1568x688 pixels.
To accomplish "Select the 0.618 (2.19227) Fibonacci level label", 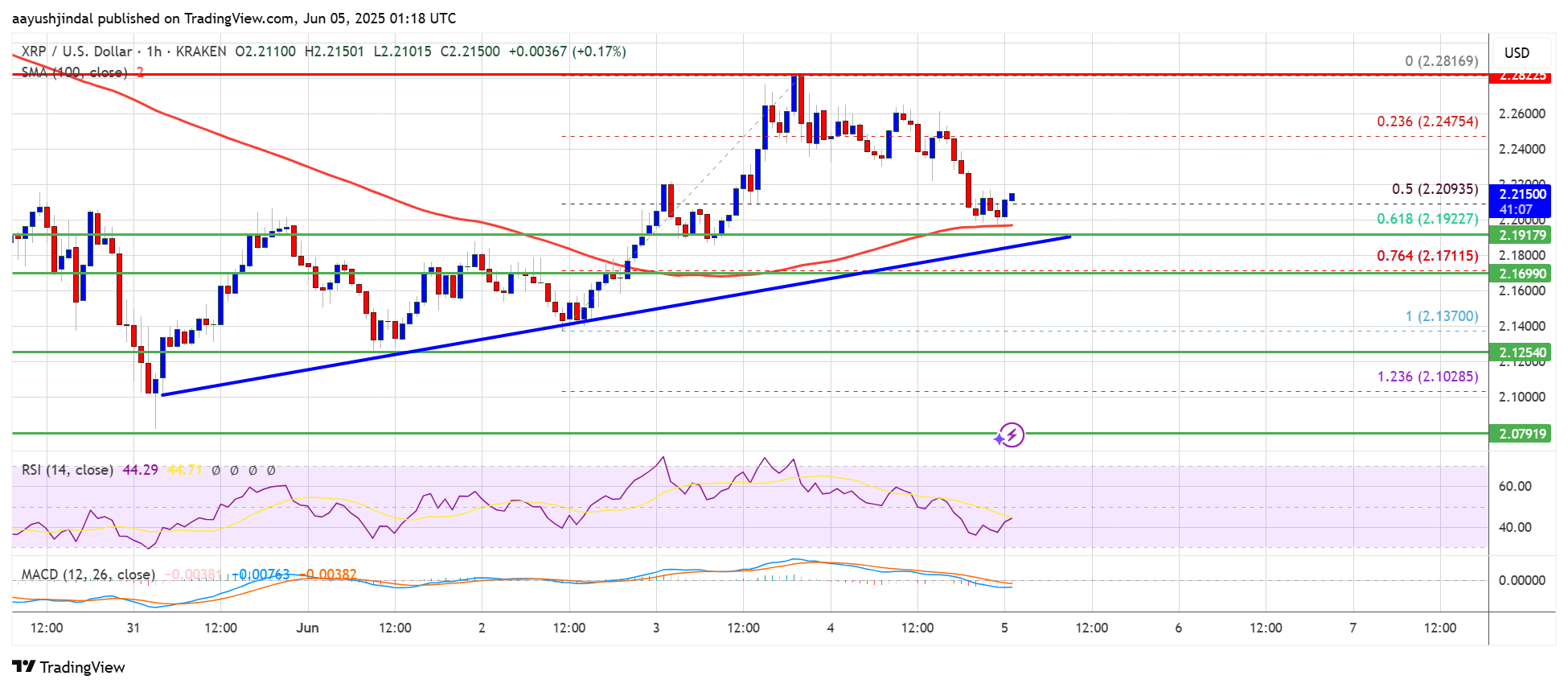I will (1426, 219).
